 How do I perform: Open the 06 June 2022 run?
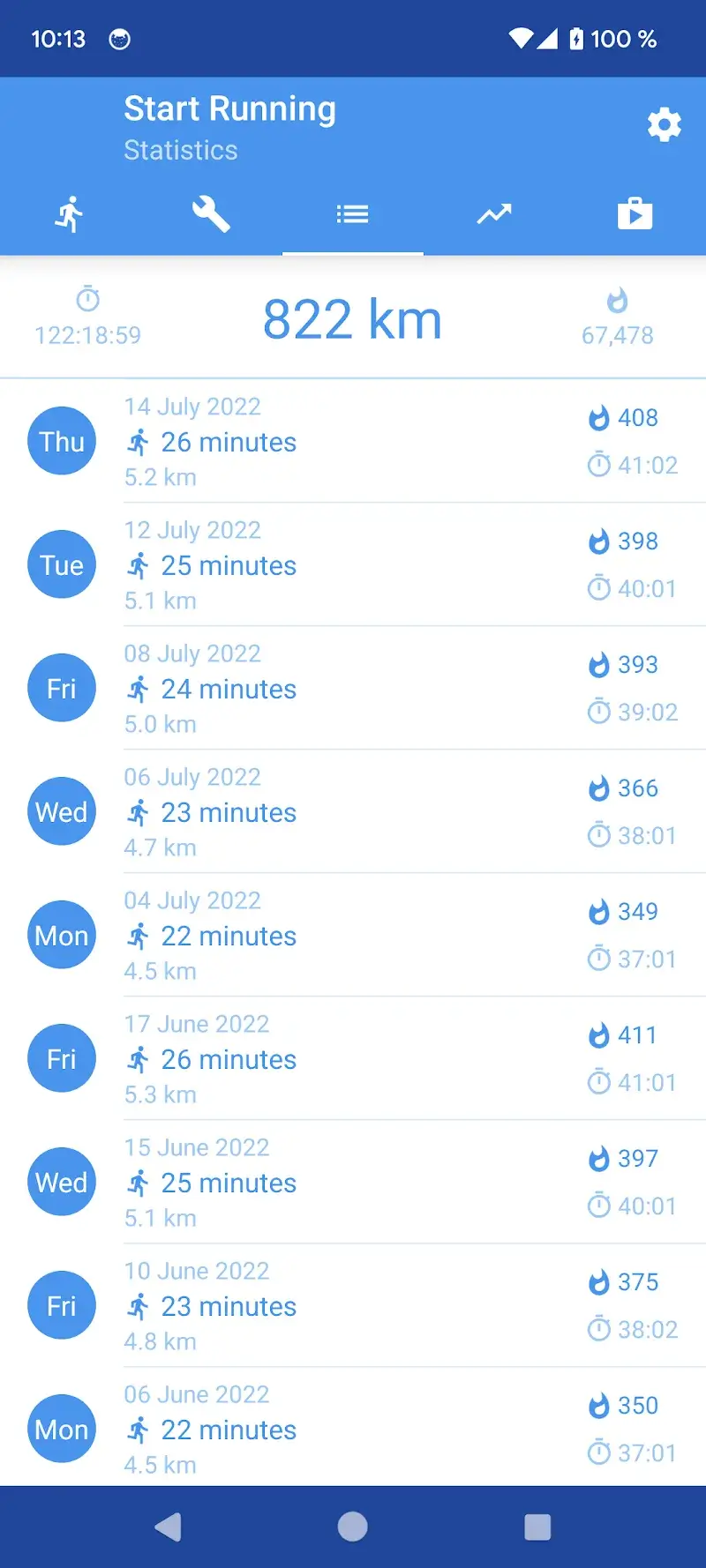click(x=353, y=1429)
